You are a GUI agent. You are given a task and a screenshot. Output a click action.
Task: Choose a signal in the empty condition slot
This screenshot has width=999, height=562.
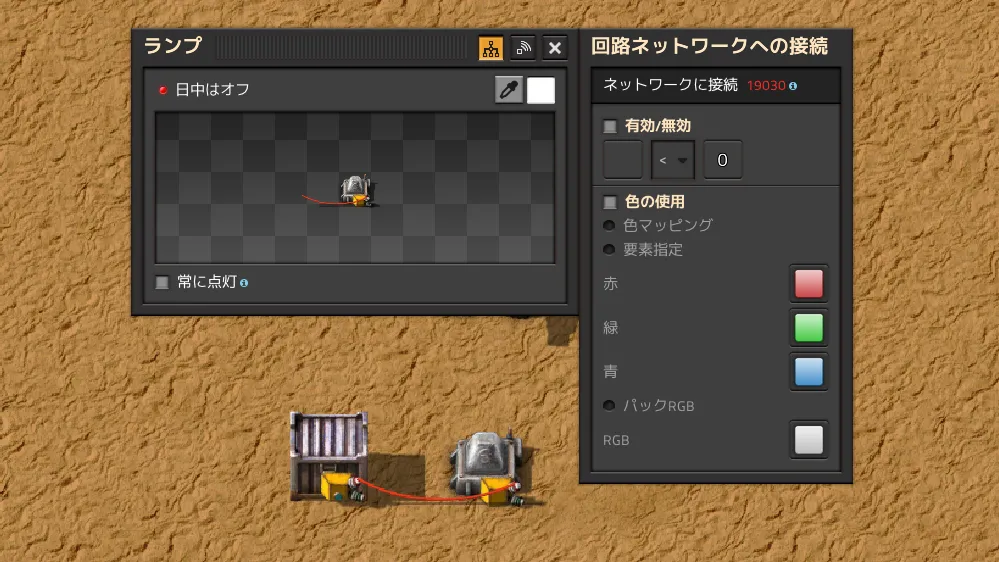[622, 160]
